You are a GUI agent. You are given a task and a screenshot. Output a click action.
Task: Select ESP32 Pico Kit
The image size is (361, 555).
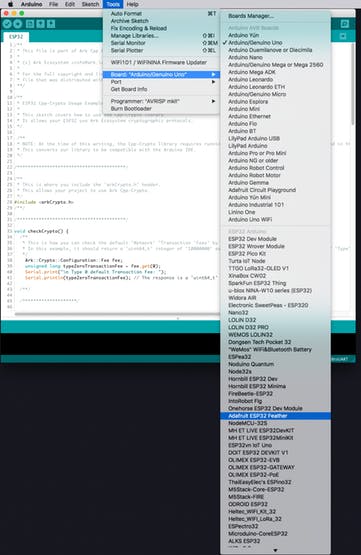pos(275,254)
